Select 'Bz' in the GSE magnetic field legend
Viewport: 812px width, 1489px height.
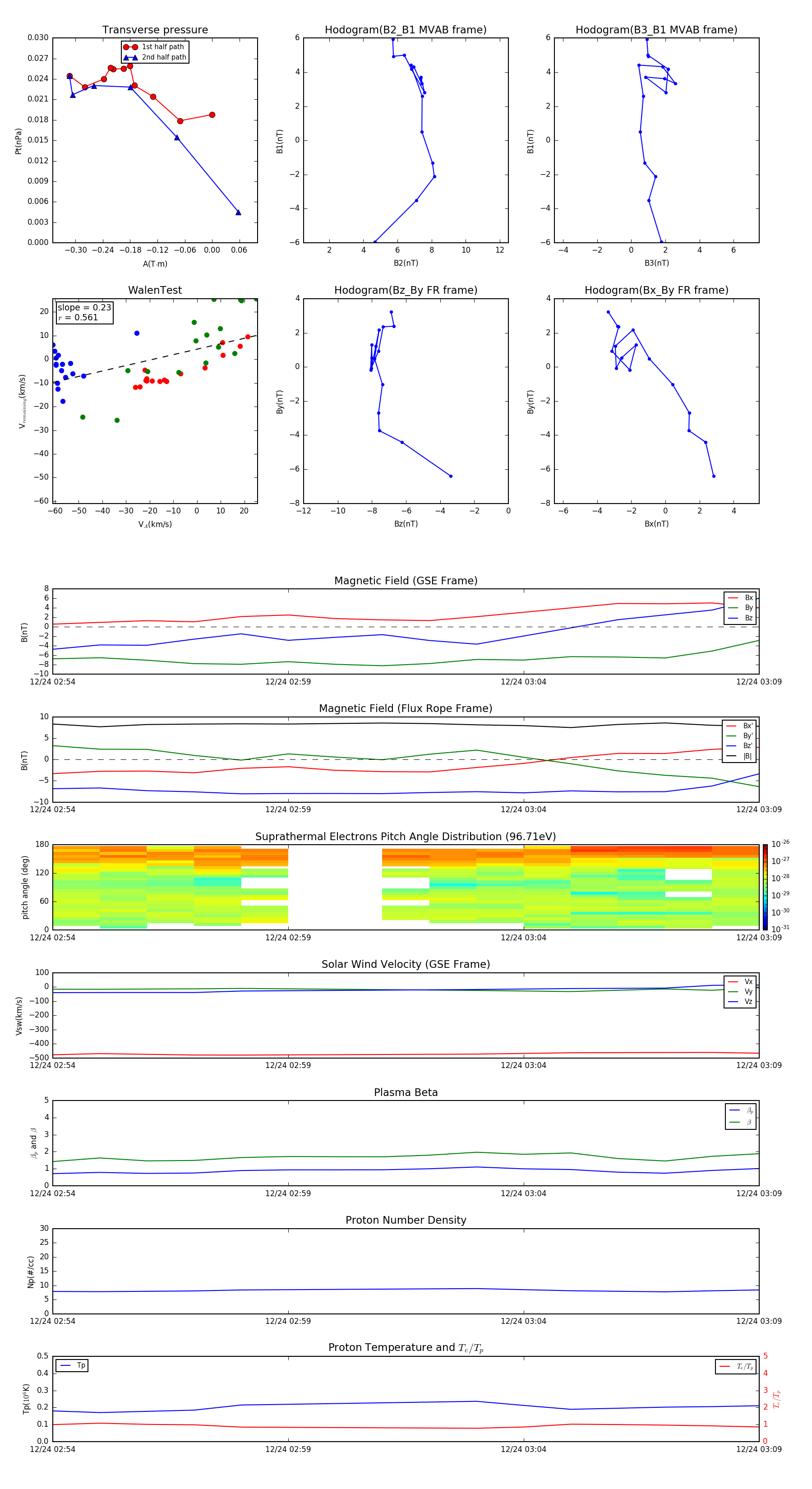coord(740,618)
